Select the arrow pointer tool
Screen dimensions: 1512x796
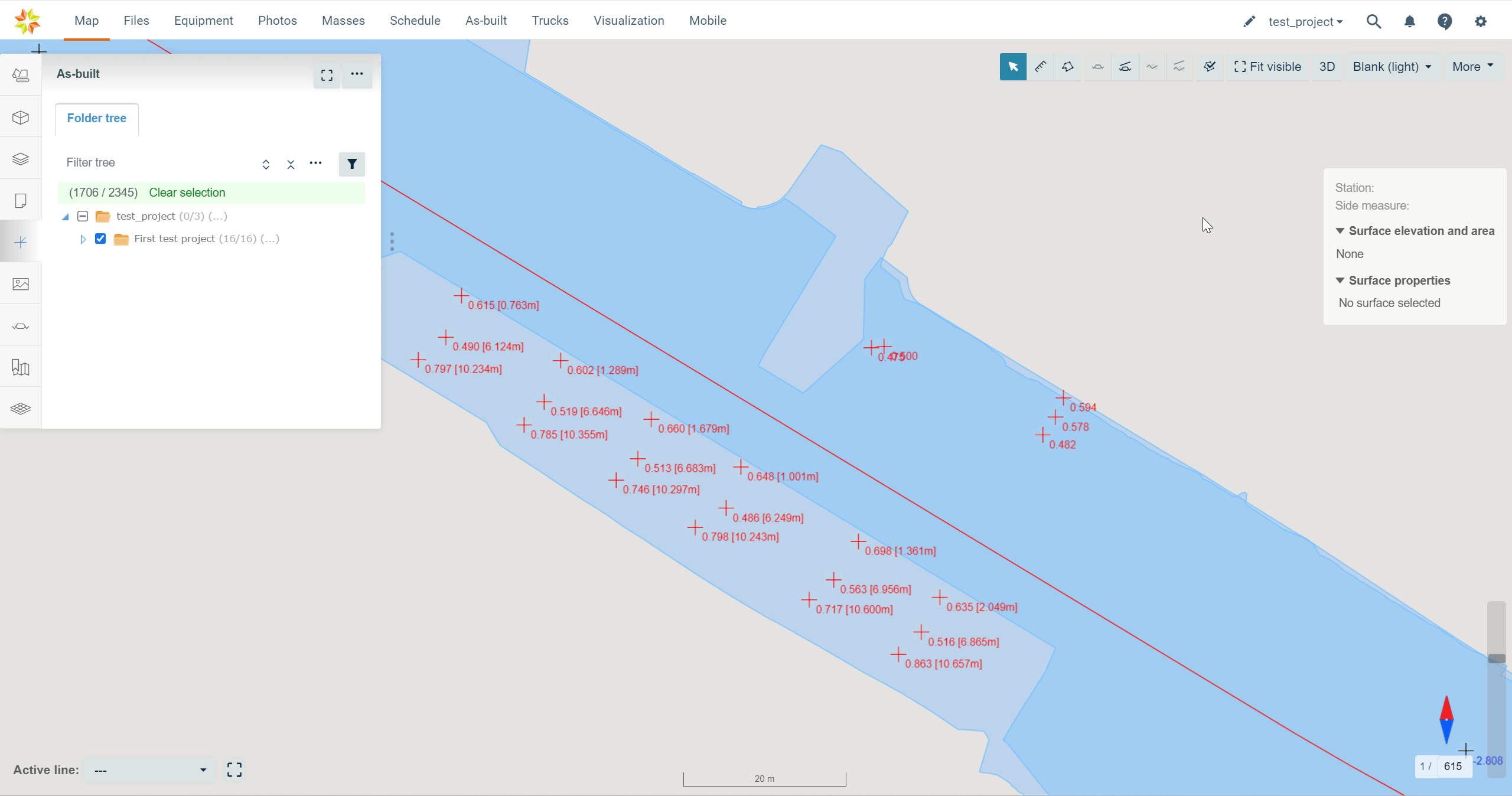(x=1013, y=67)
